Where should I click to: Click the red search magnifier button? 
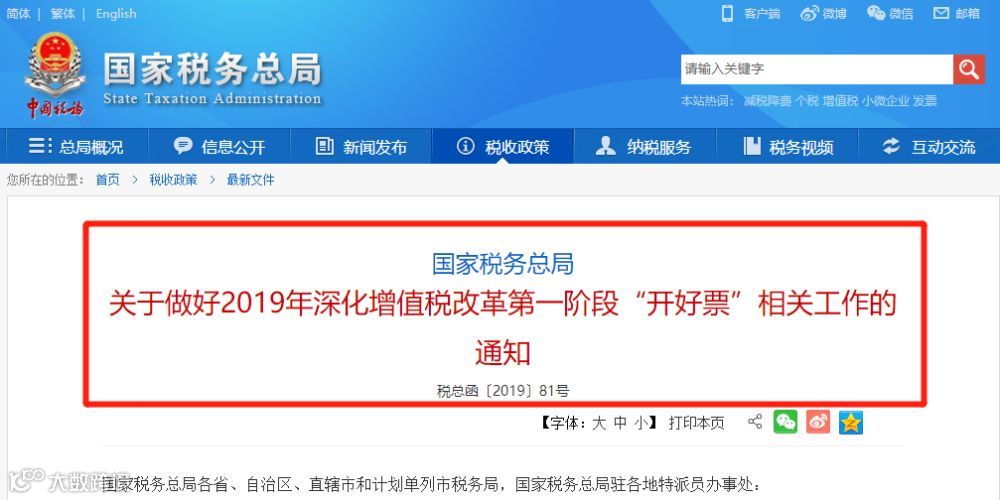(969, 69)
